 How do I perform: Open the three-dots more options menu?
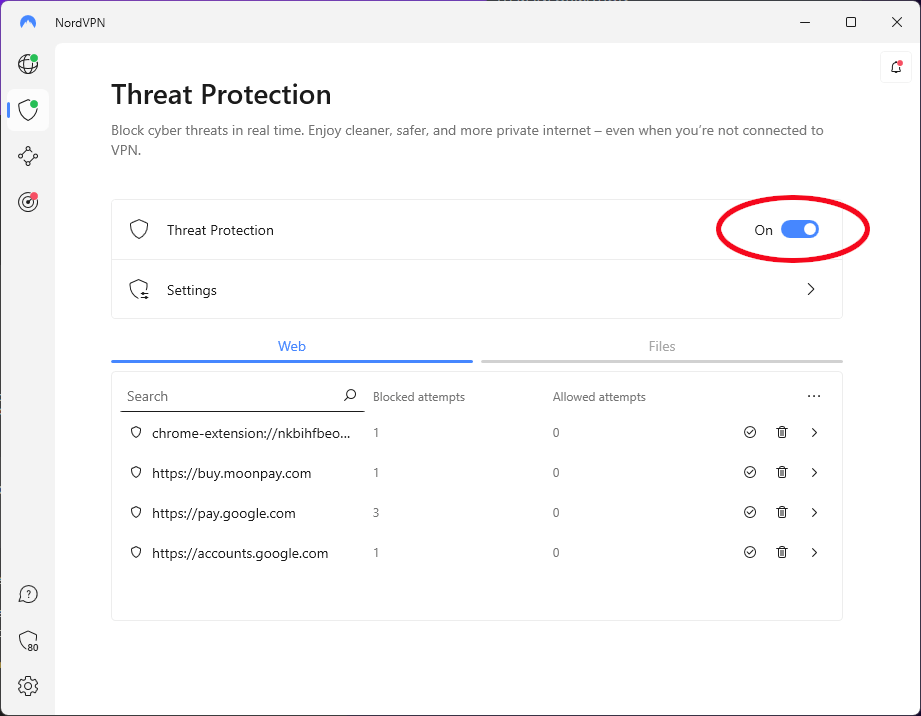[x=814, y=396]
